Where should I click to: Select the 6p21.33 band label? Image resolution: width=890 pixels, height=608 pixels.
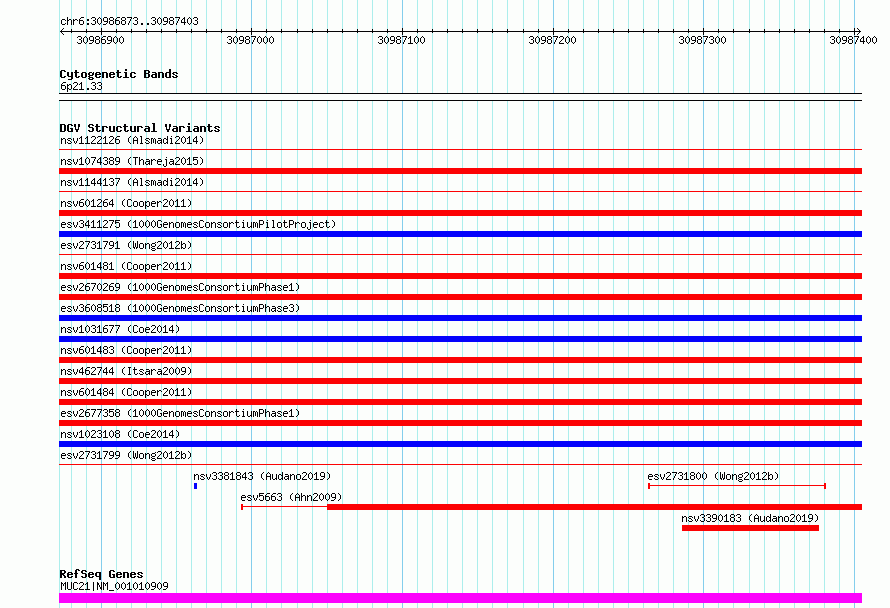[81, 86]
